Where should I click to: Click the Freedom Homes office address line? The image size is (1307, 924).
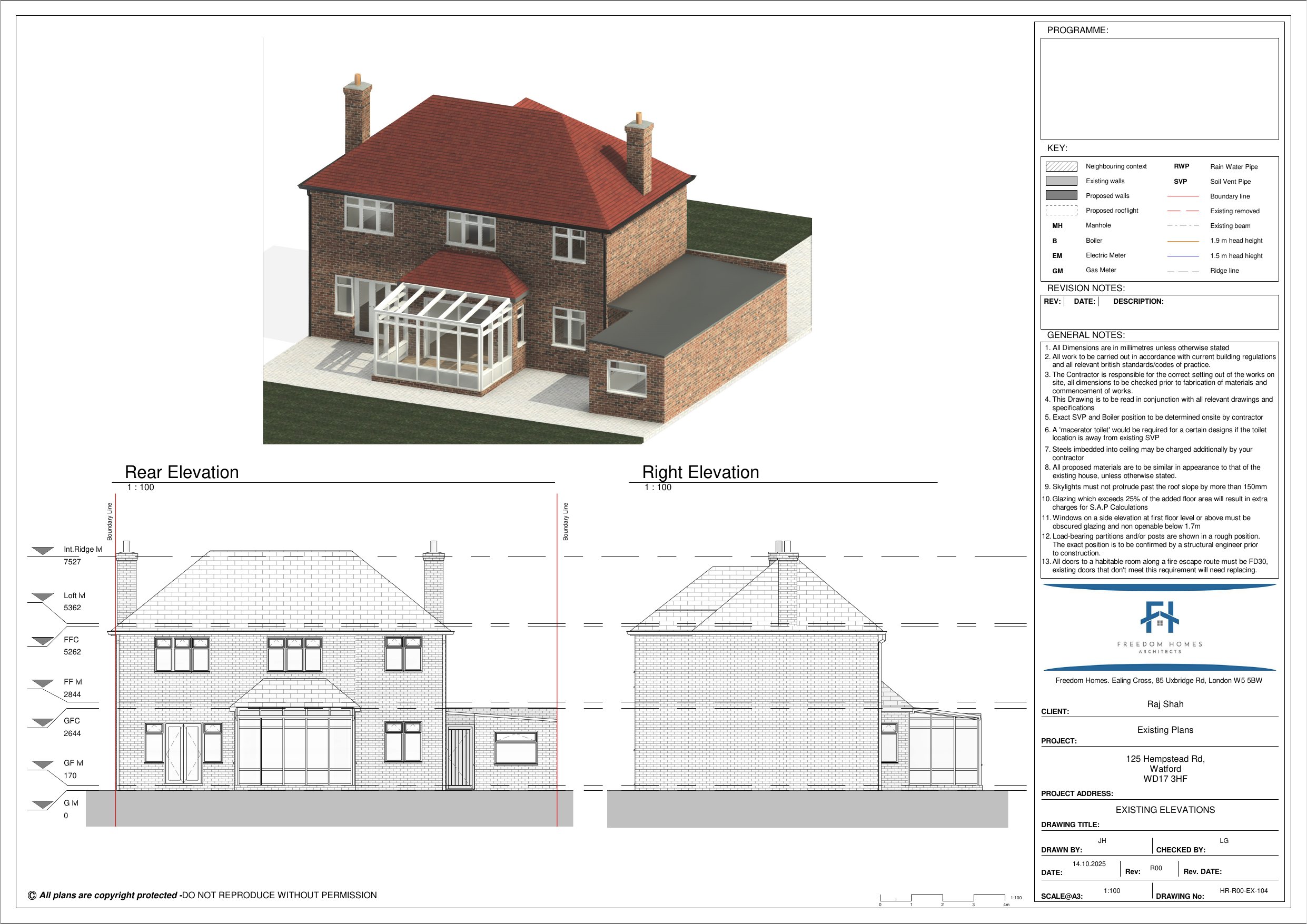point(1159,680)
